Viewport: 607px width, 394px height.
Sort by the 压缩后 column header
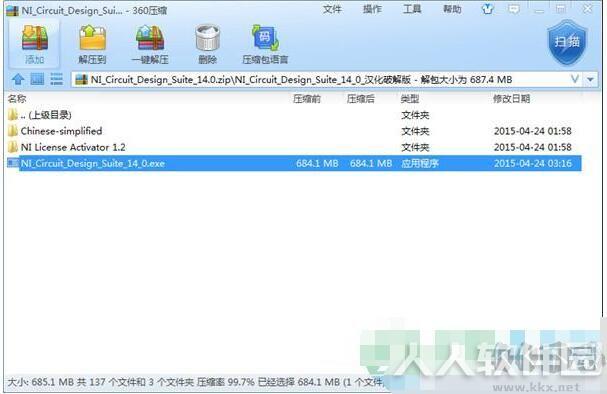[360, 99]
